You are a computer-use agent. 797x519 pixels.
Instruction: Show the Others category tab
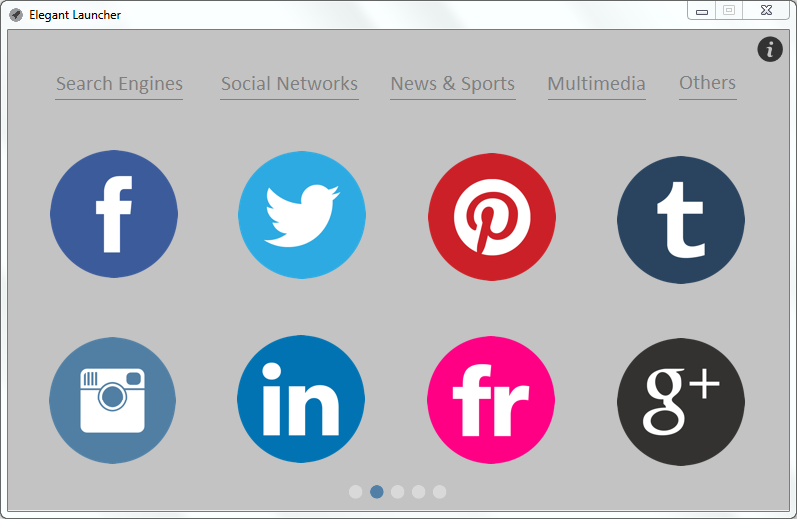(708, 83)
